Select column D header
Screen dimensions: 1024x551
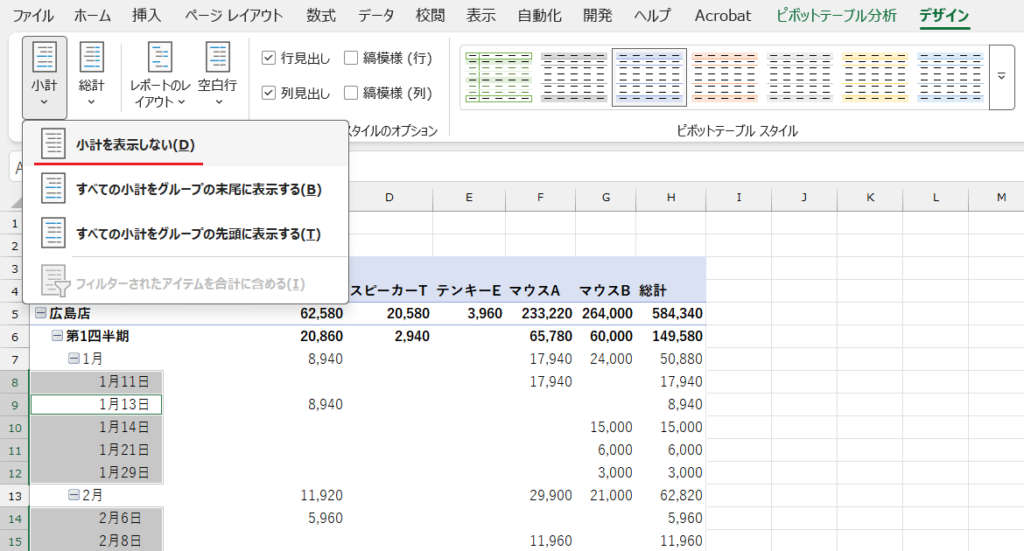(x=390, y=197)
